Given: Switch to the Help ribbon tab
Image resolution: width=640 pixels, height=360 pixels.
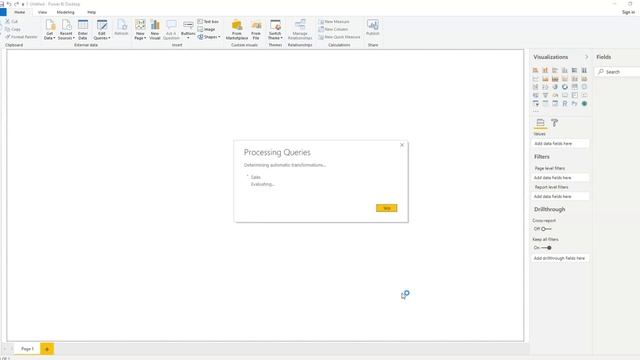Looking at the screenshot, I should 91,12.
